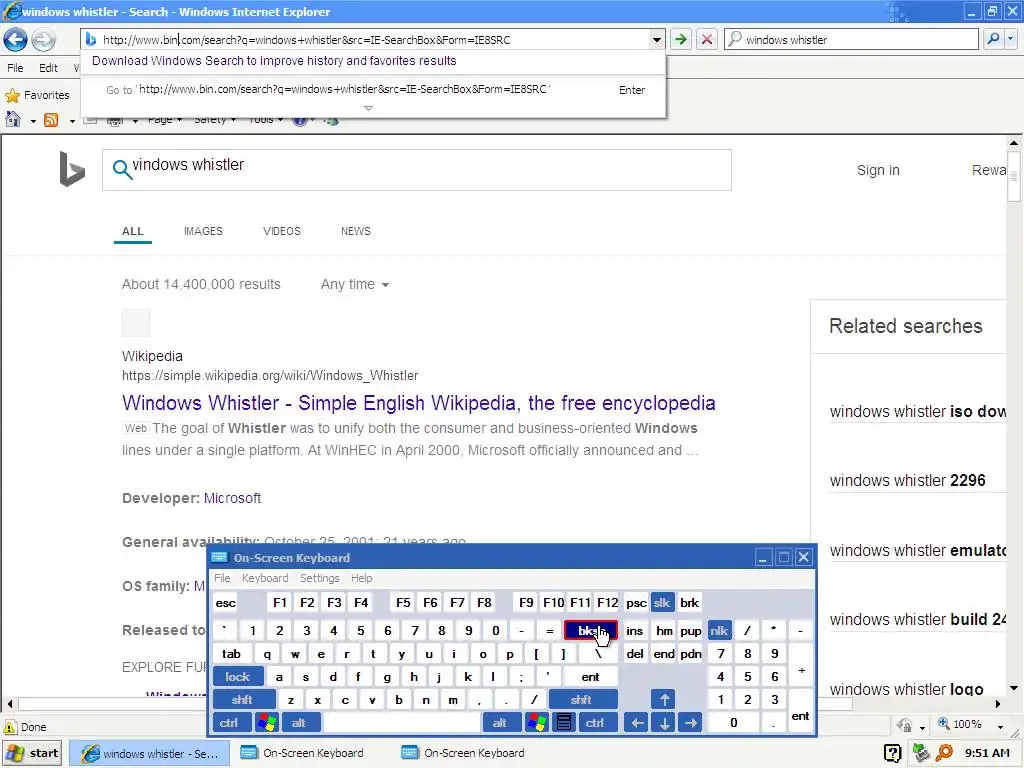
Task: Toggle the left shft key
Action: pos(243,700)
